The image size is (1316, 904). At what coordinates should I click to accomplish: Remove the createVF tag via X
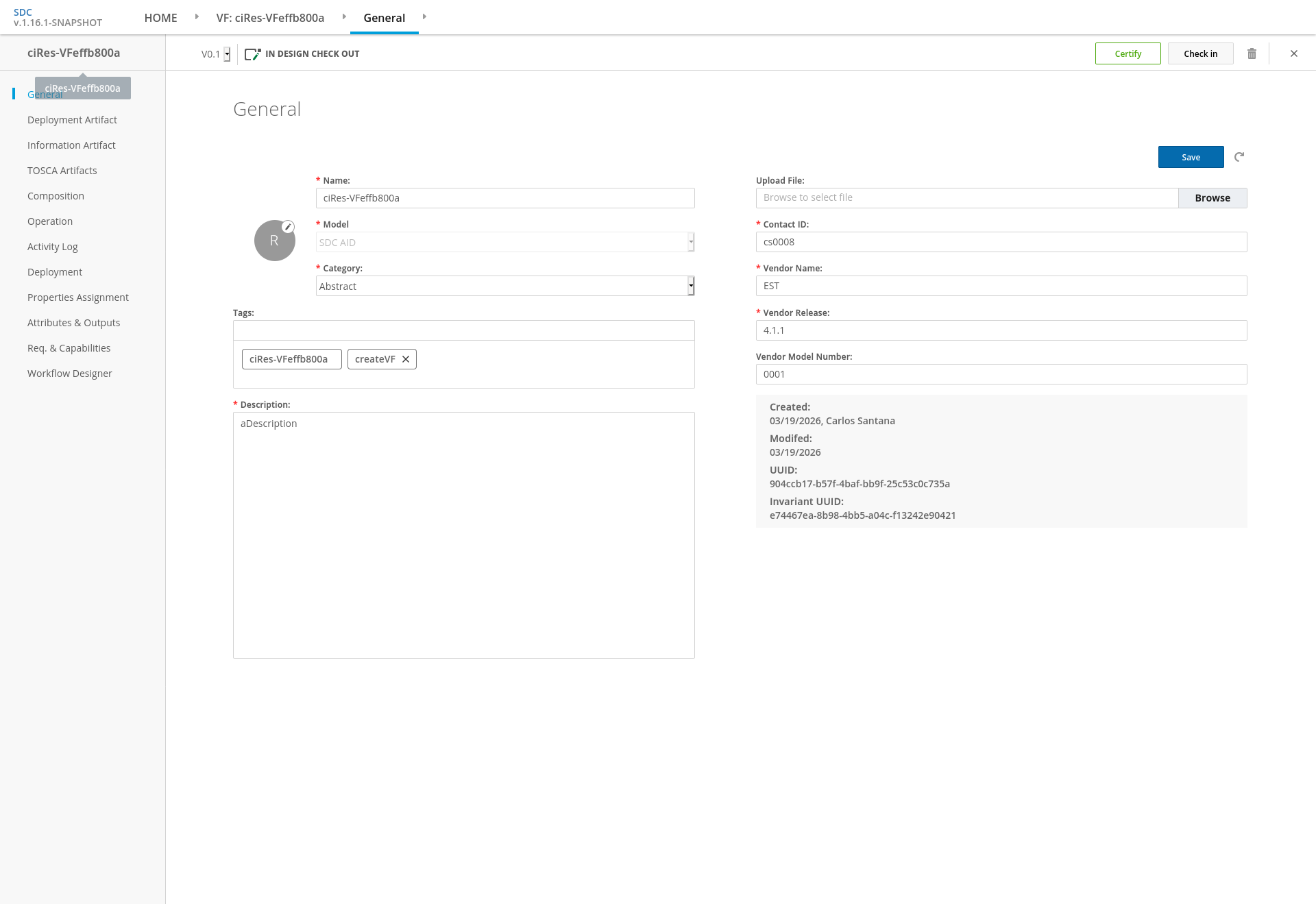(x=406, y=359)
